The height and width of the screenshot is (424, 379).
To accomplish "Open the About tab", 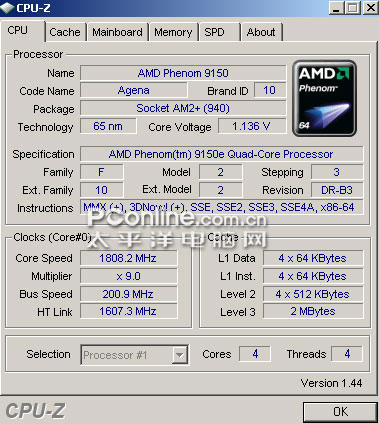I will click(x=262, y=32).
